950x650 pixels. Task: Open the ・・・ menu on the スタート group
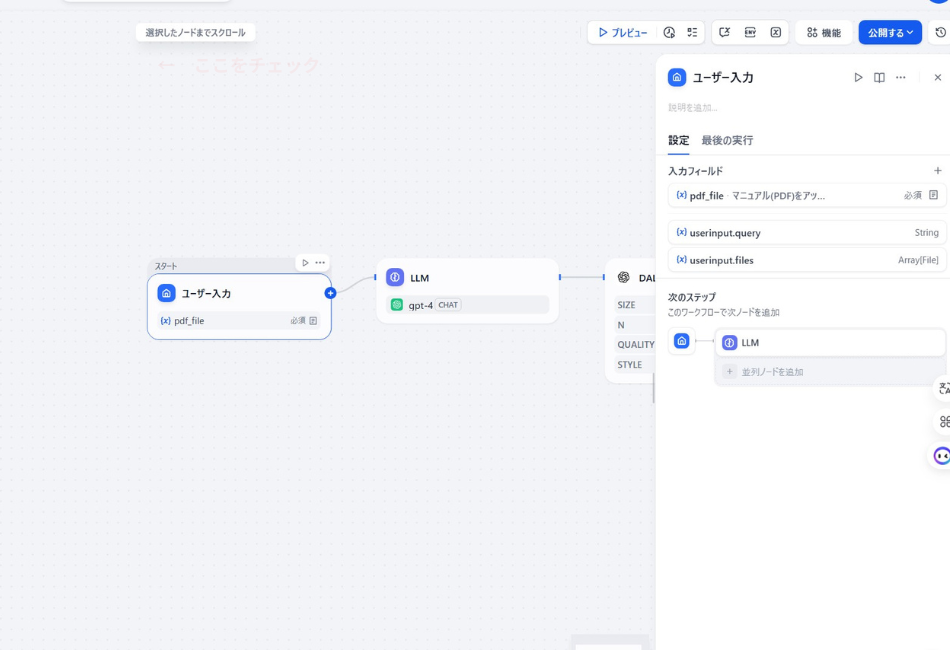[319, 262]
